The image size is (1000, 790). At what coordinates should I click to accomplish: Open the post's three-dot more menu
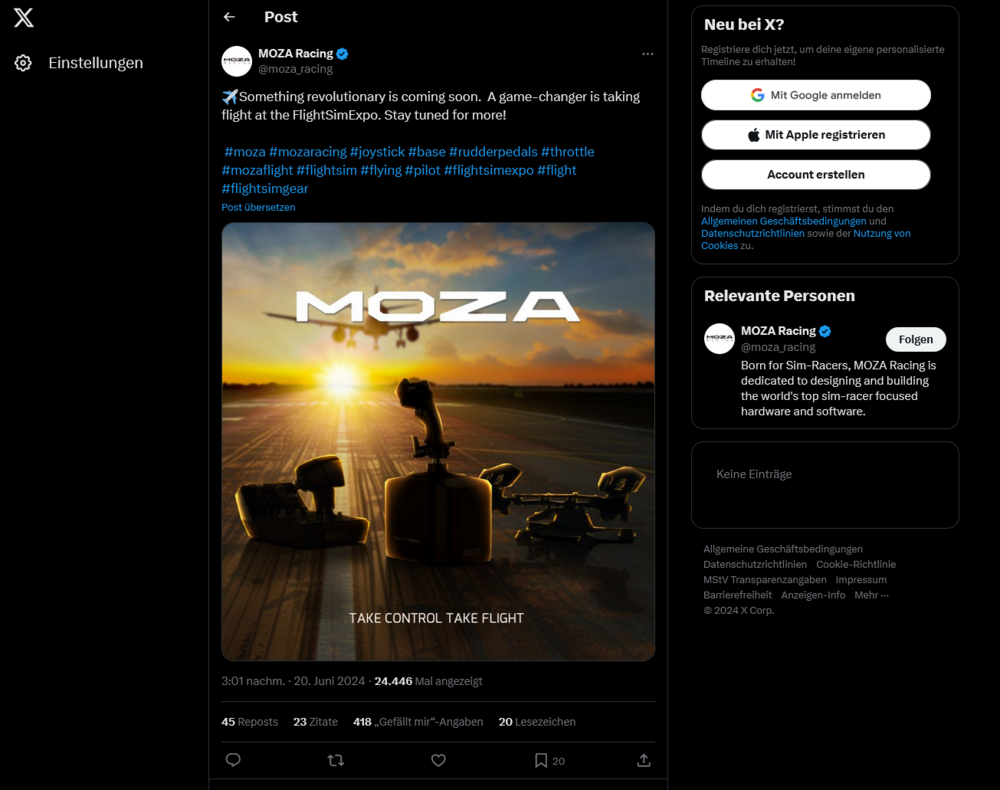(647, 54)
